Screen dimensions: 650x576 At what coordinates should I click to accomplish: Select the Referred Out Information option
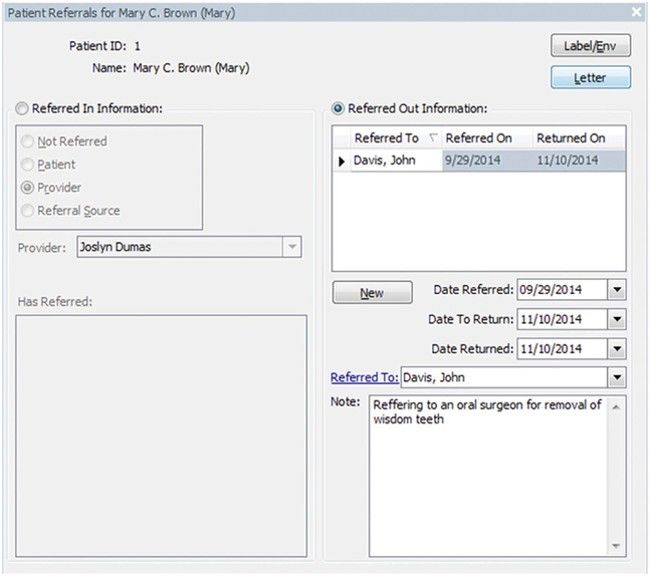point(339,109)
